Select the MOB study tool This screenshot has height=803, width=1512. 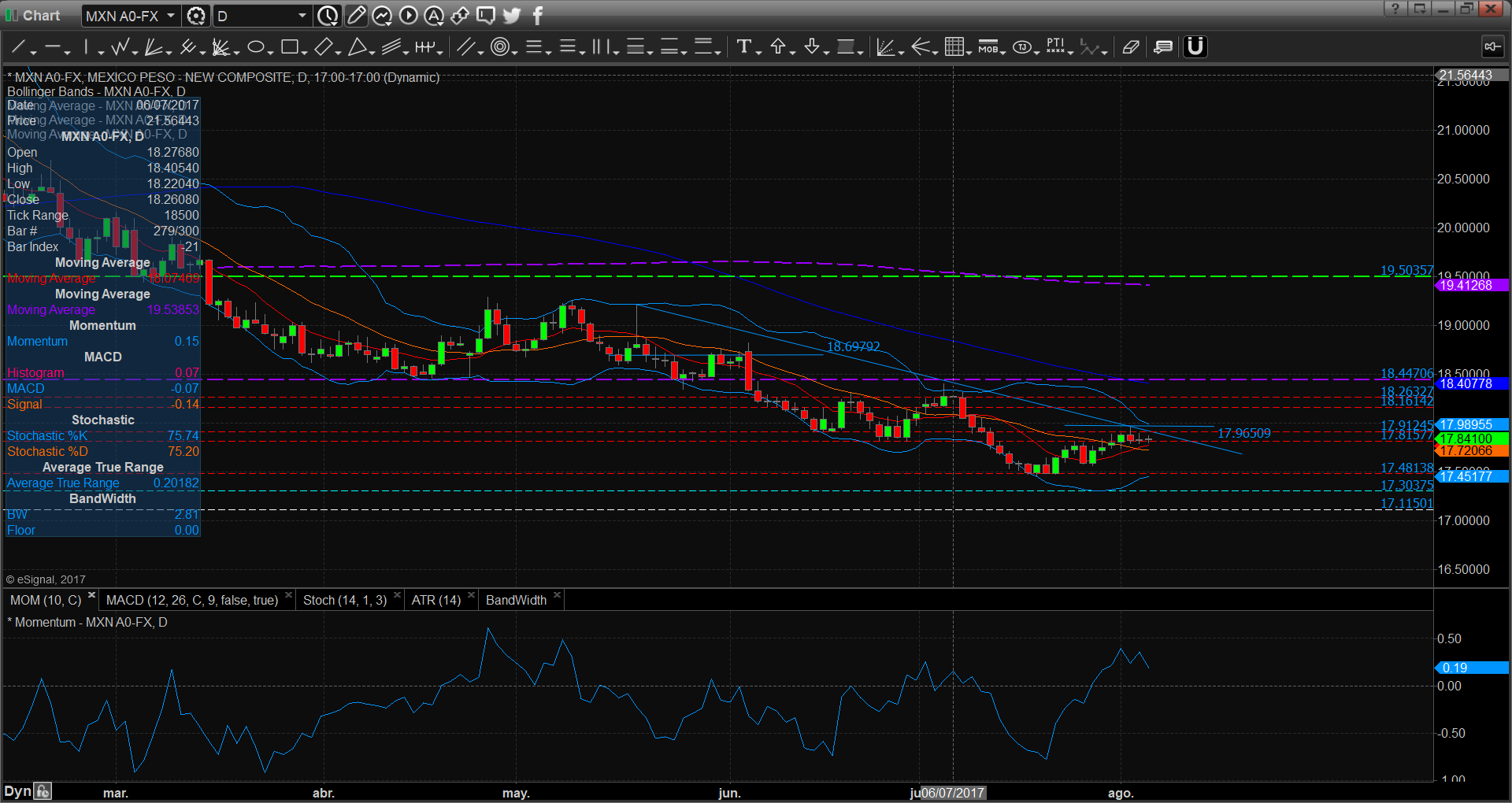click(988, 47)
